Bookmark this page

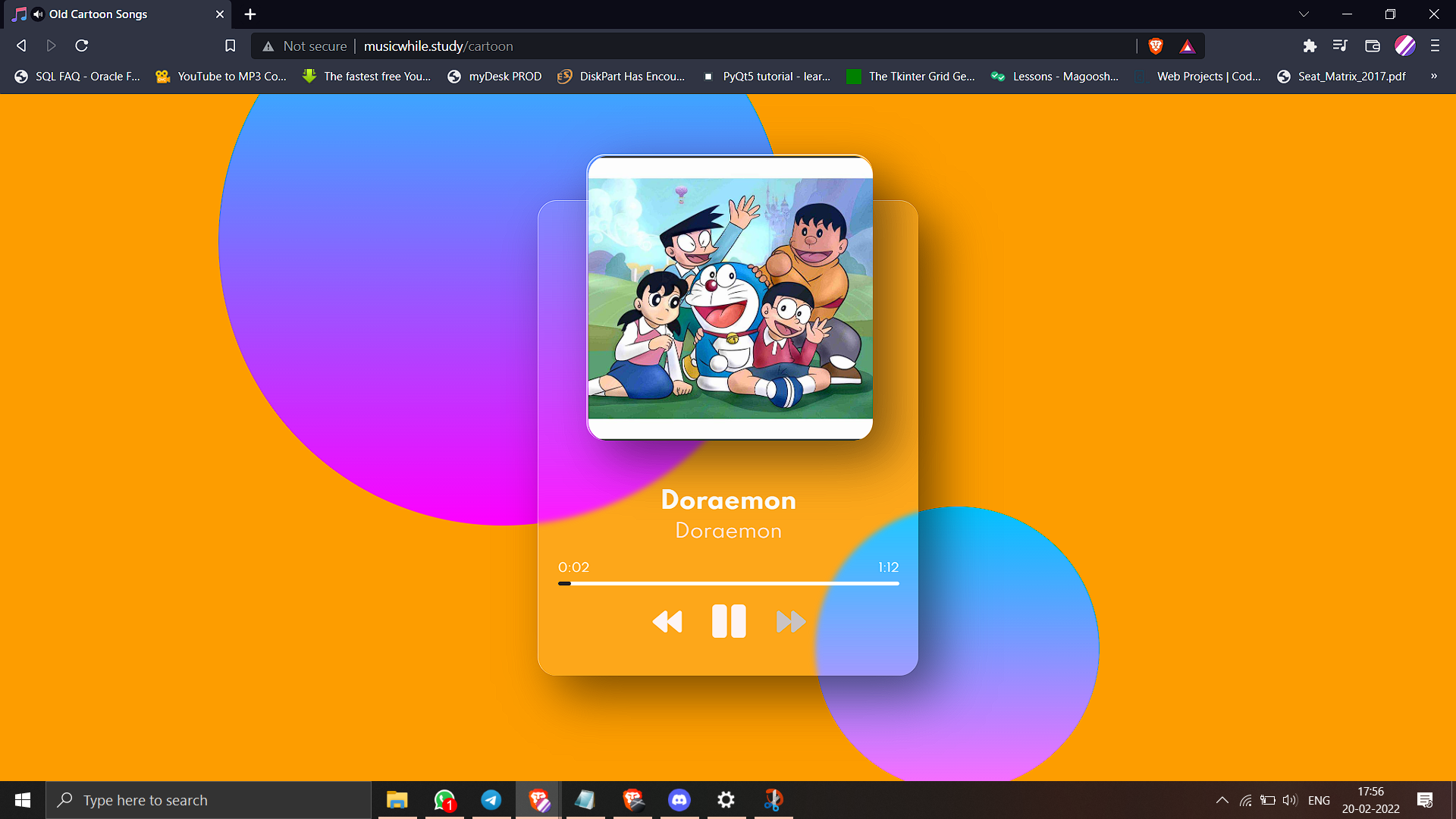coord(231,46)
